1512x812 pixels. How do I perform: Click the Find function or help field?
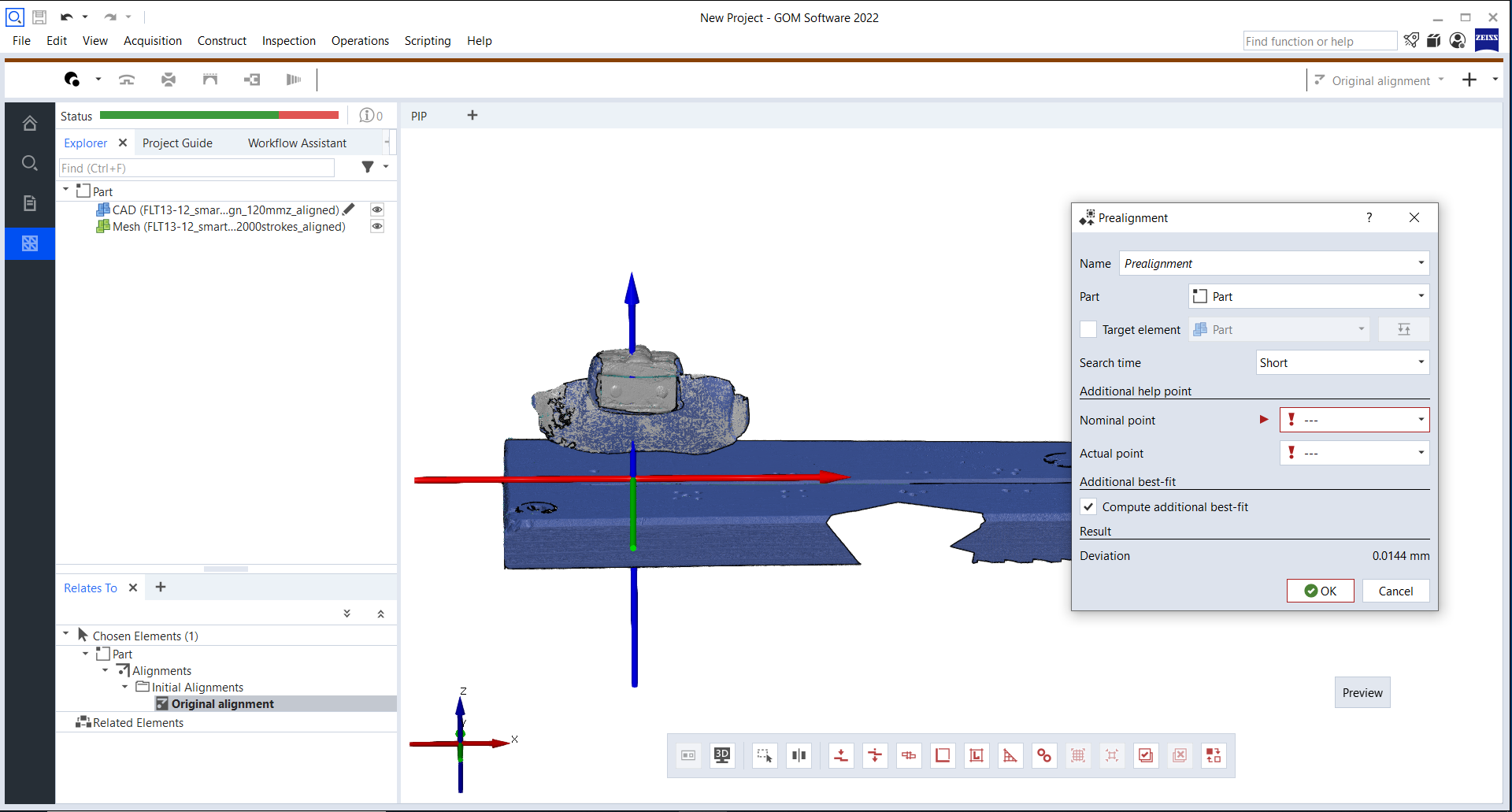[1320, 41]
